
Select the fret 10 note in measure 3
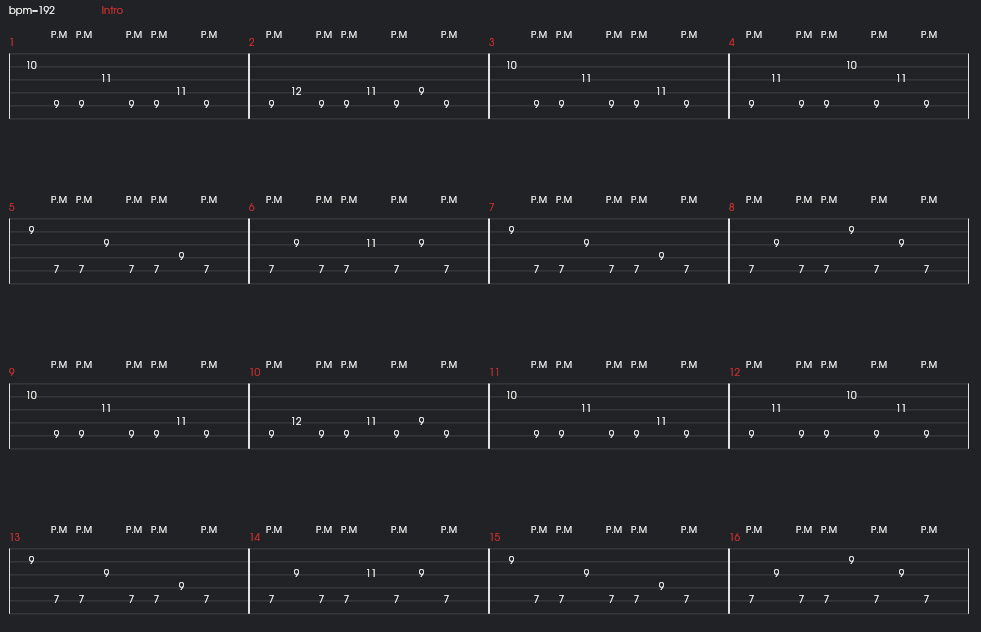(512, 66)
